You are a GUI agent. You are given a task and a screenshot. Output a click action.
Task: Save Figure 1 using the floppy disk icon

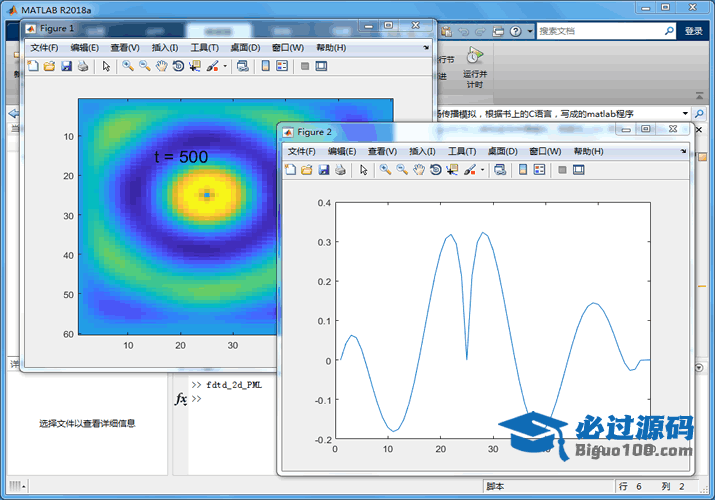(66, 66)
